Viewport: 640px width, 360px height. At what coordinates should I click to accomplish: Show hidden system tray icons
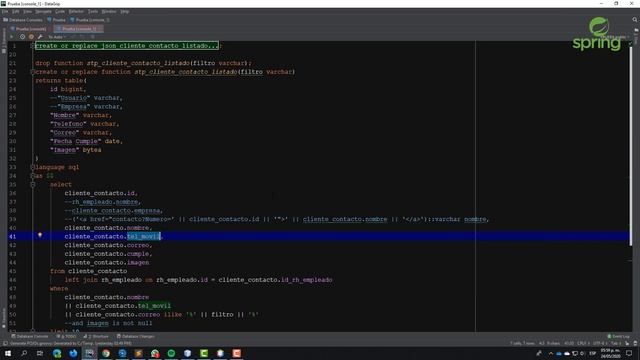(x=550, y=353)
